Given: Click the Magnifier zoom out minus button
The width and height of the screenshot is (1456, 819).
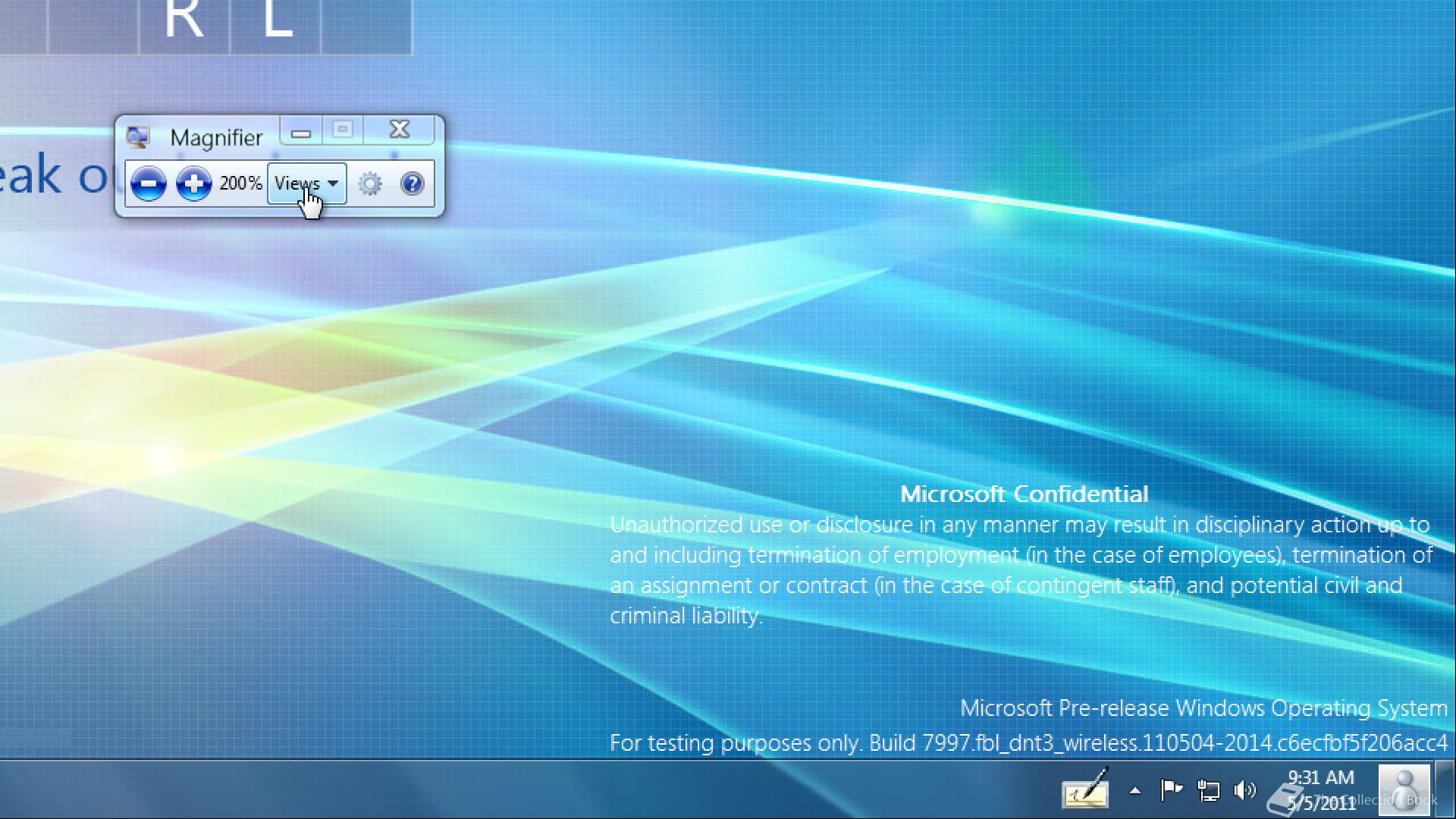Looking at the screenshot, I should tap(148, 184).
